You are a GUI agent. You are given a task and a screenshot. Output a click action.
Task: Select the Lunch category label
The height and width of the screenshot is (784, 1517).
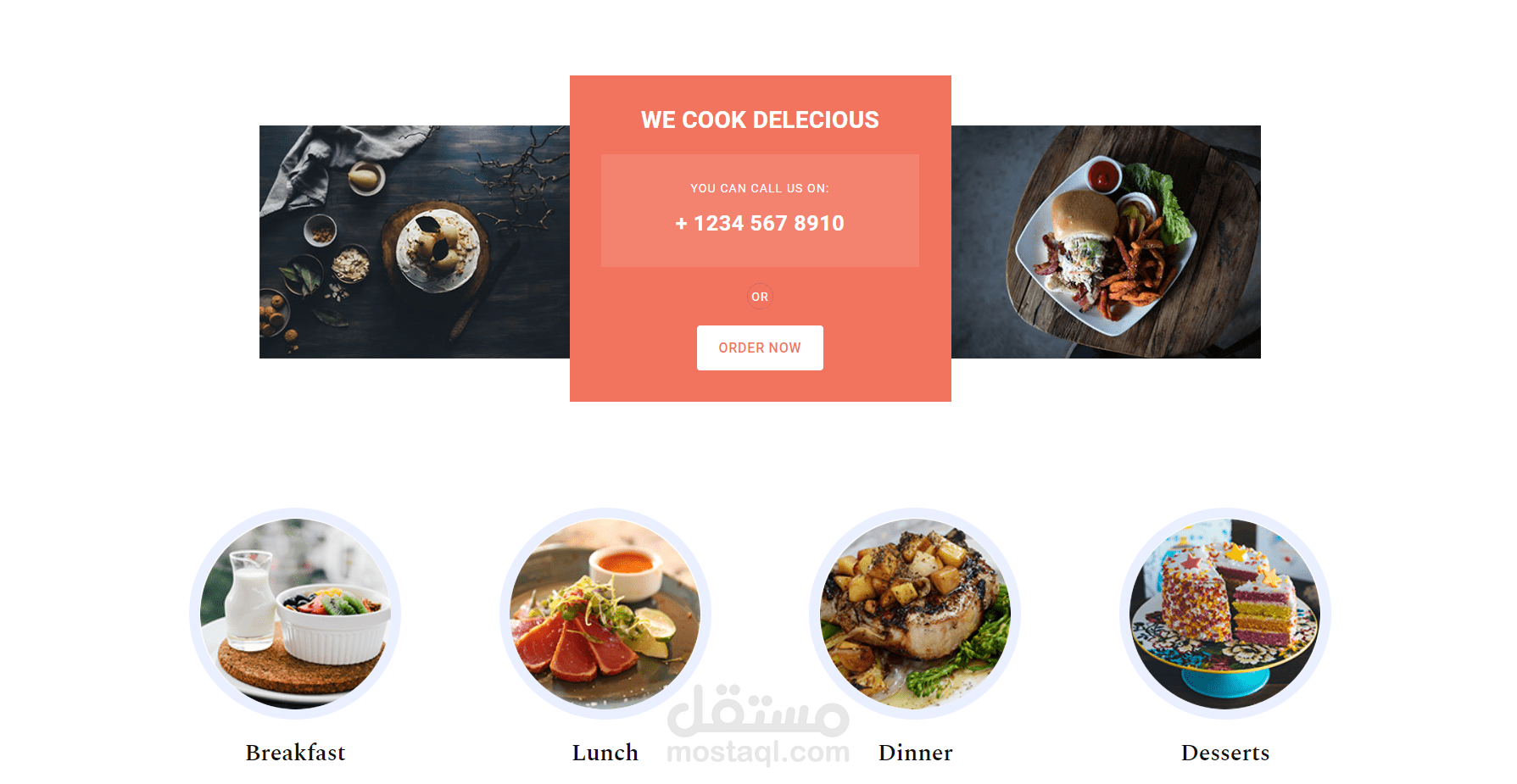(605, 753)
